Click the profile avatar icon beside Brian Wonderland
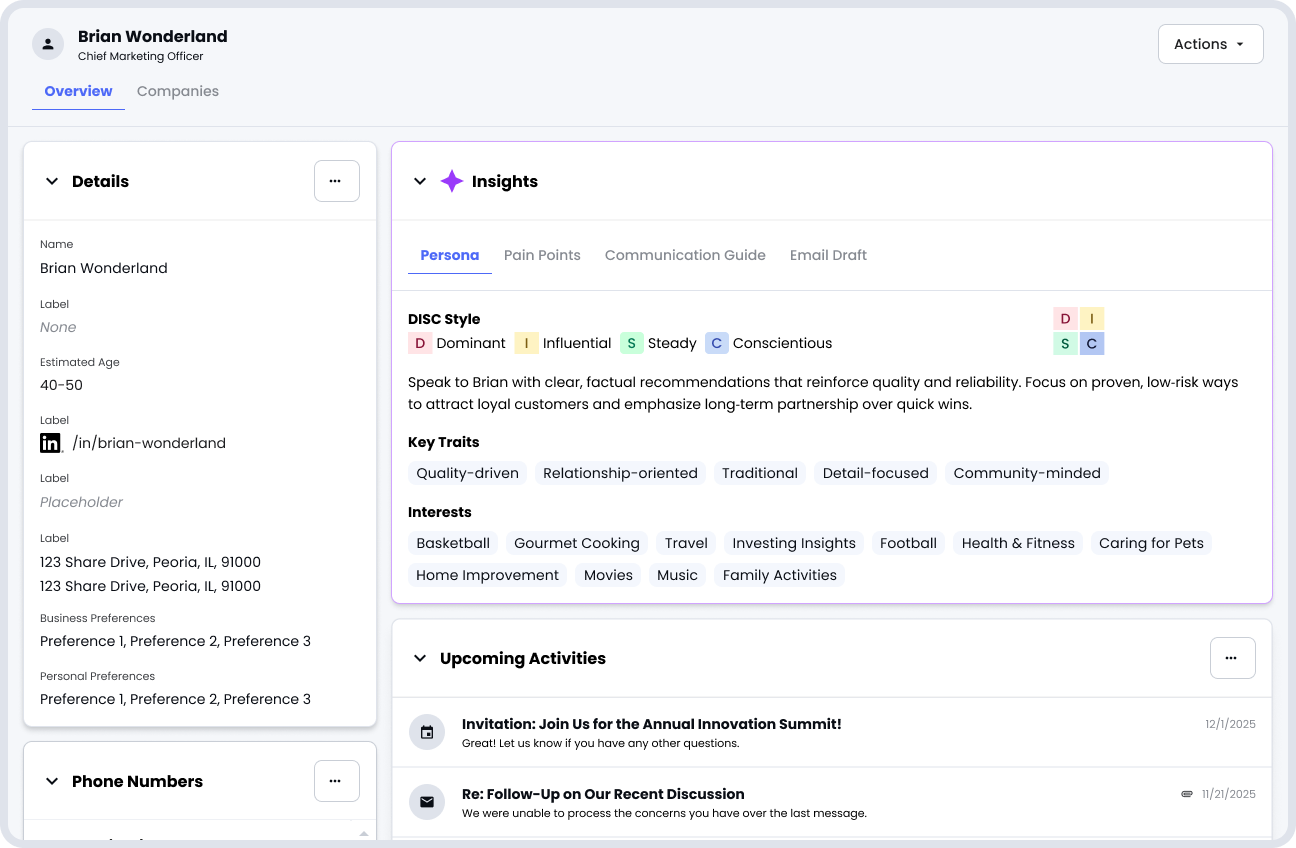Viewport: 1296px width, 848px height. pos(48,44)
